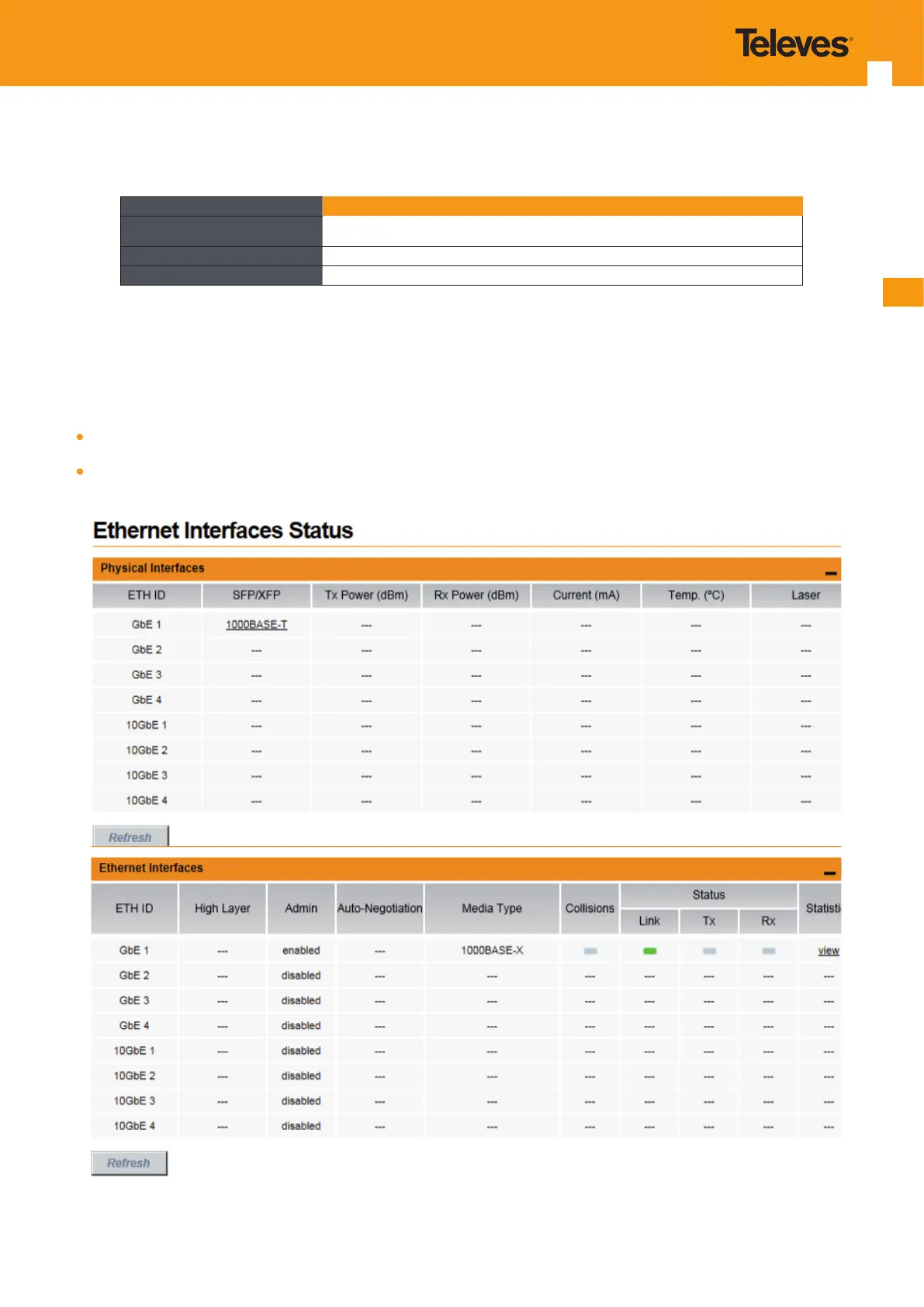Image resolution: width=924 pixels, height=1307 pixels.
Task: Open the 1000BASE-T link for GbE 1
Action: (256, 624)
